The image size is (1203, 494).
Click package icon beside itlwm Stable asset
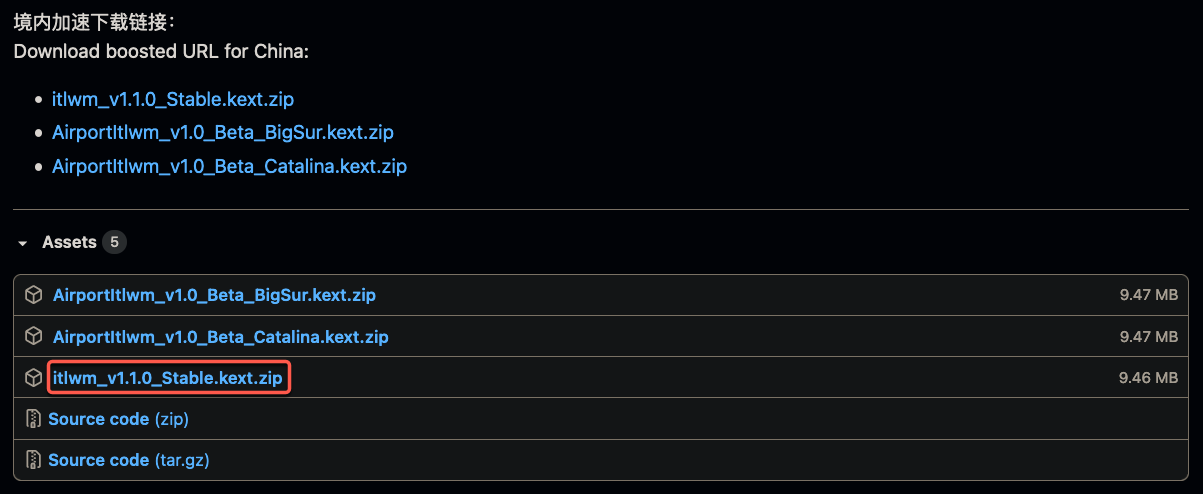(33, 378)
